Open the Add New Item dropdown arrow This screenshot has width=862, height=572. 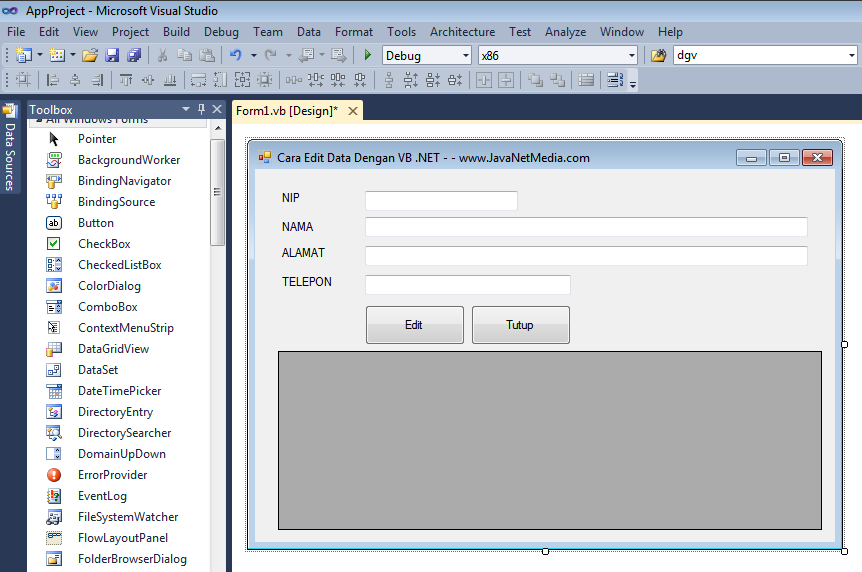(73, 56)
